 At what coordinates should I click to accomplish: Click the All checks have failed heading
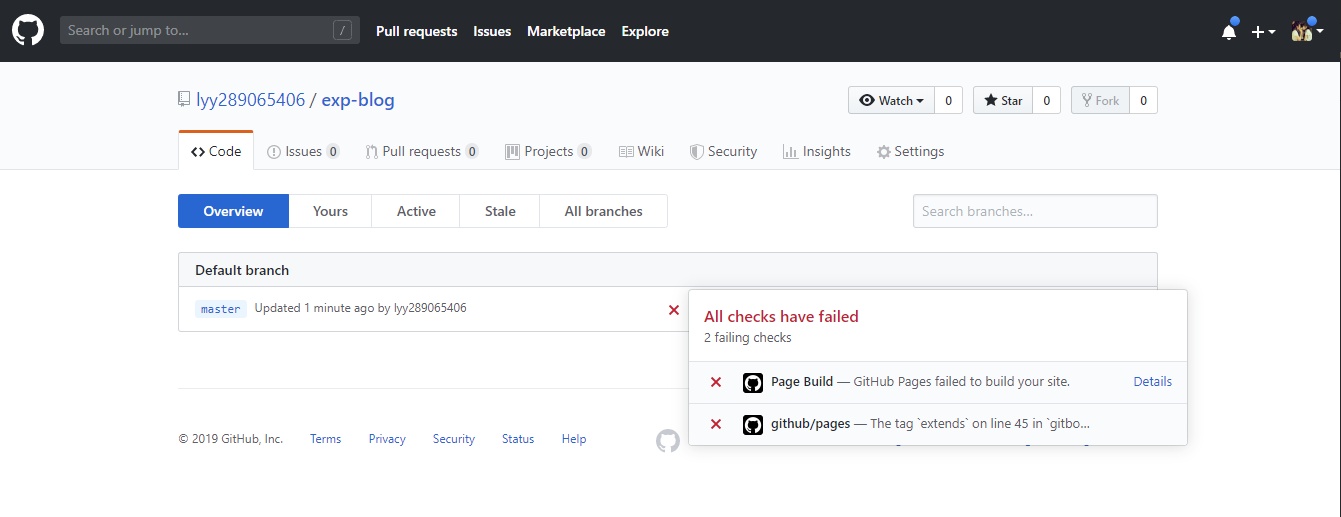coord(781,316)
